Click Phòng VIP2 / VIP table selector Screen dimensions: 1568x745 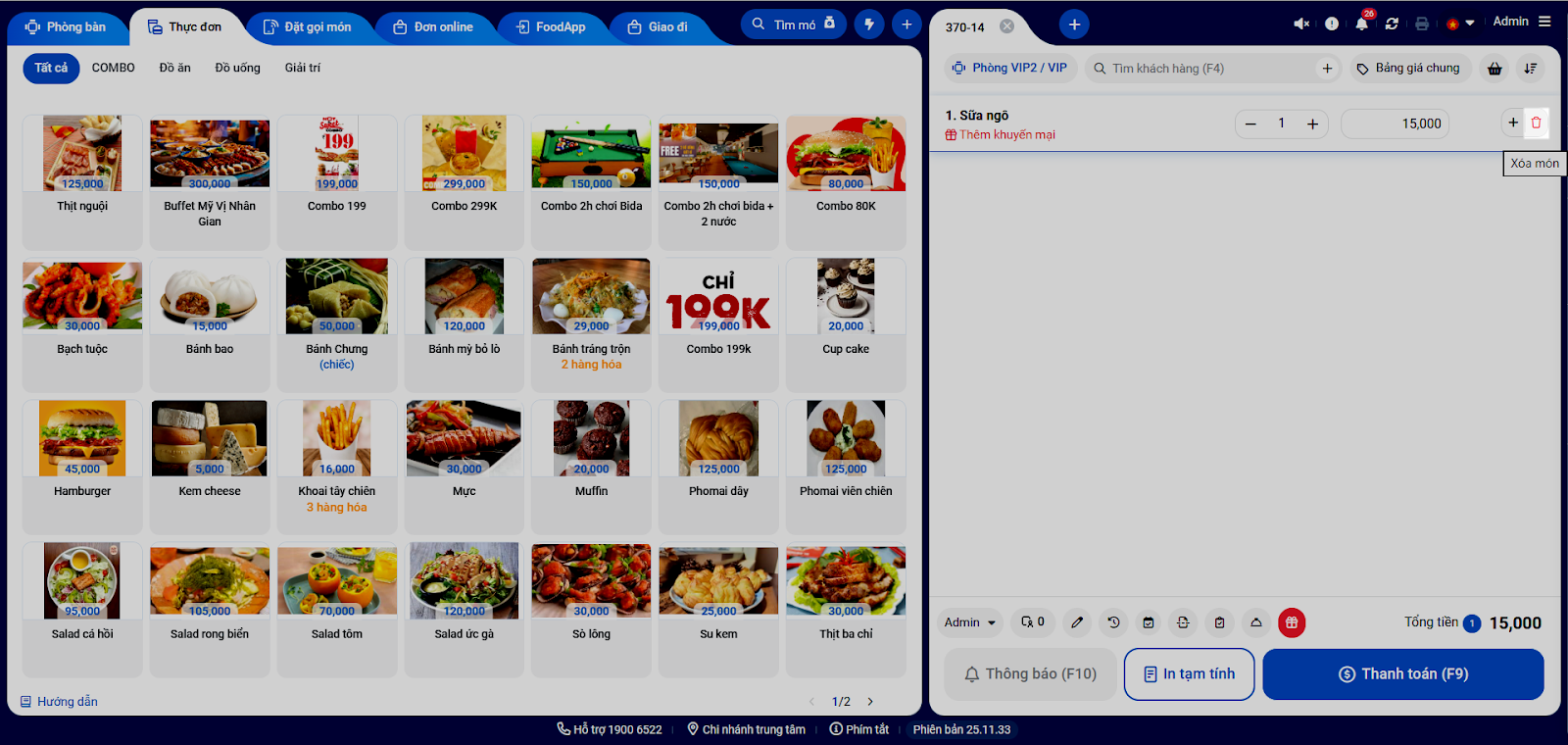click(x=1010, y=69)
